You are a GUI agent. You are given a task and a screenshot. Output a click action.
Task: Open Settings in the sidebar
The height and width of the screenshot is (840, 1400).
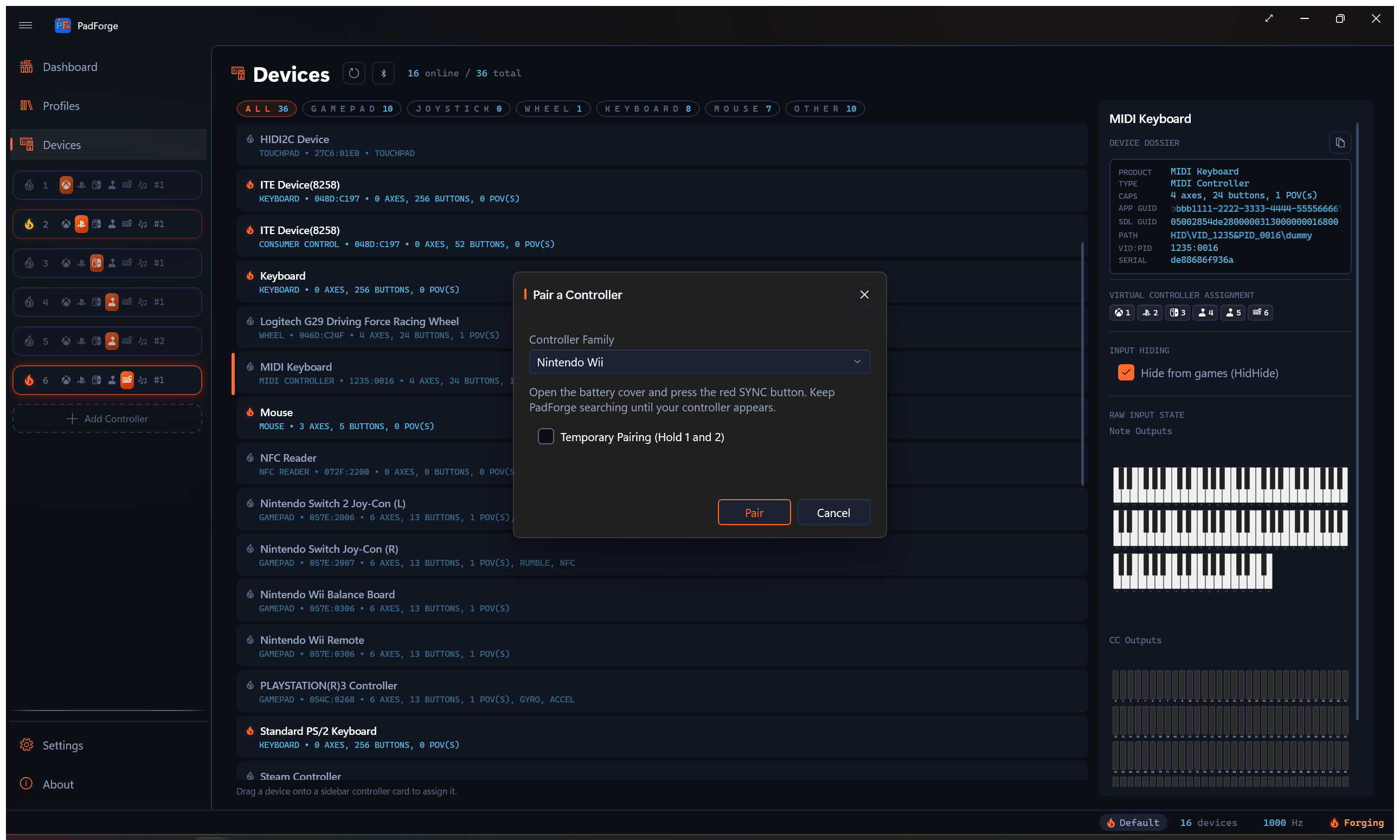pos(108,746)
